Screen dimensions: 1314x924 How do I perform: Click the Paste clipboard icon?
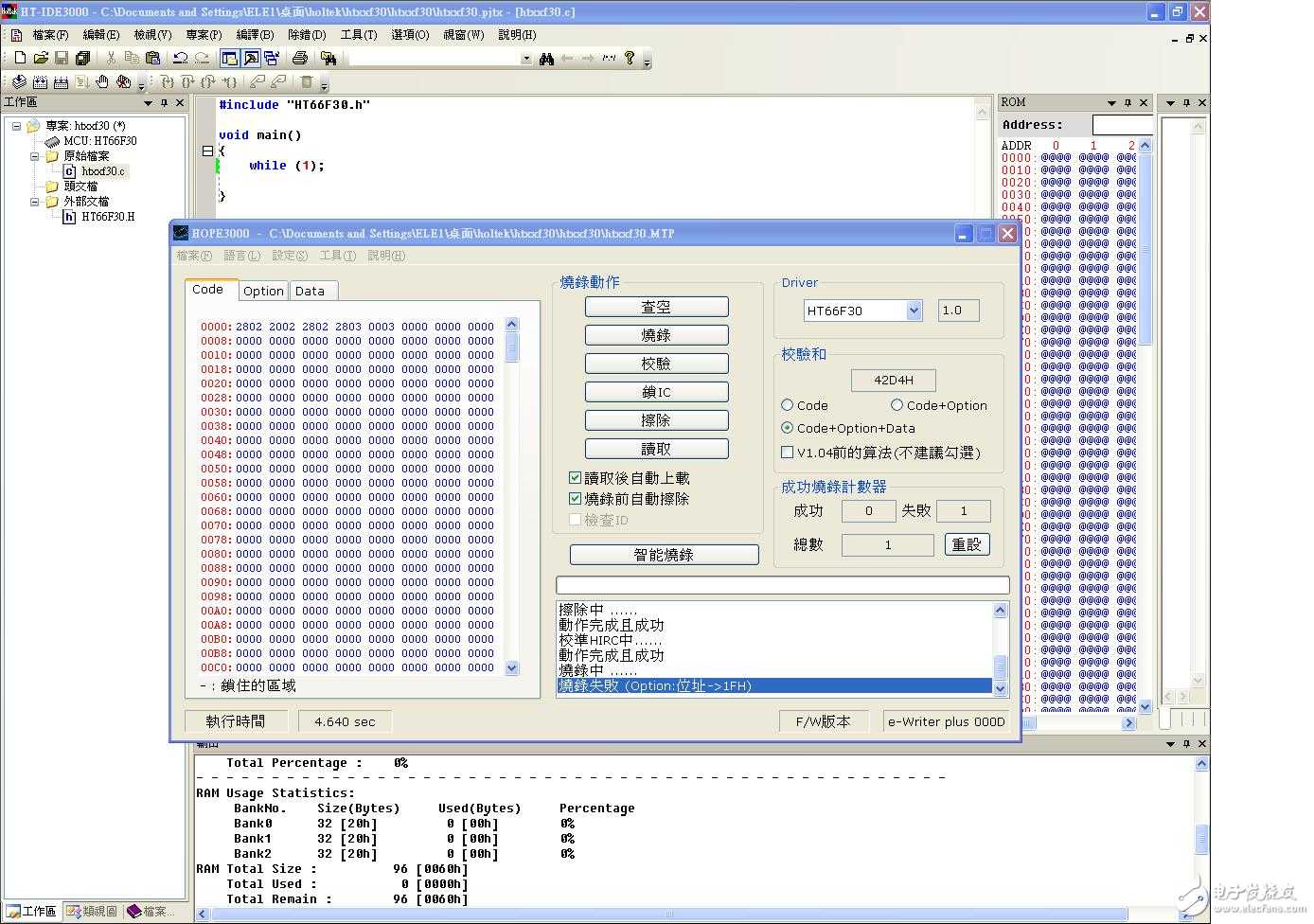click(x=152, y=59)
